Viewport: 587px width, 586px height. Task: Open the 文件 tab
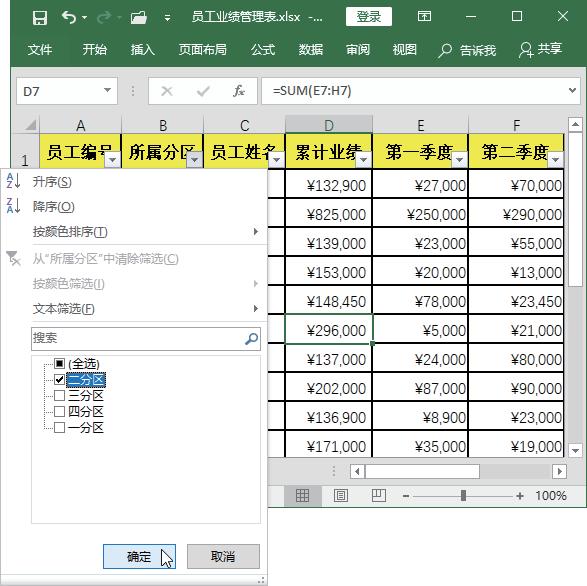tap(40, 49)
